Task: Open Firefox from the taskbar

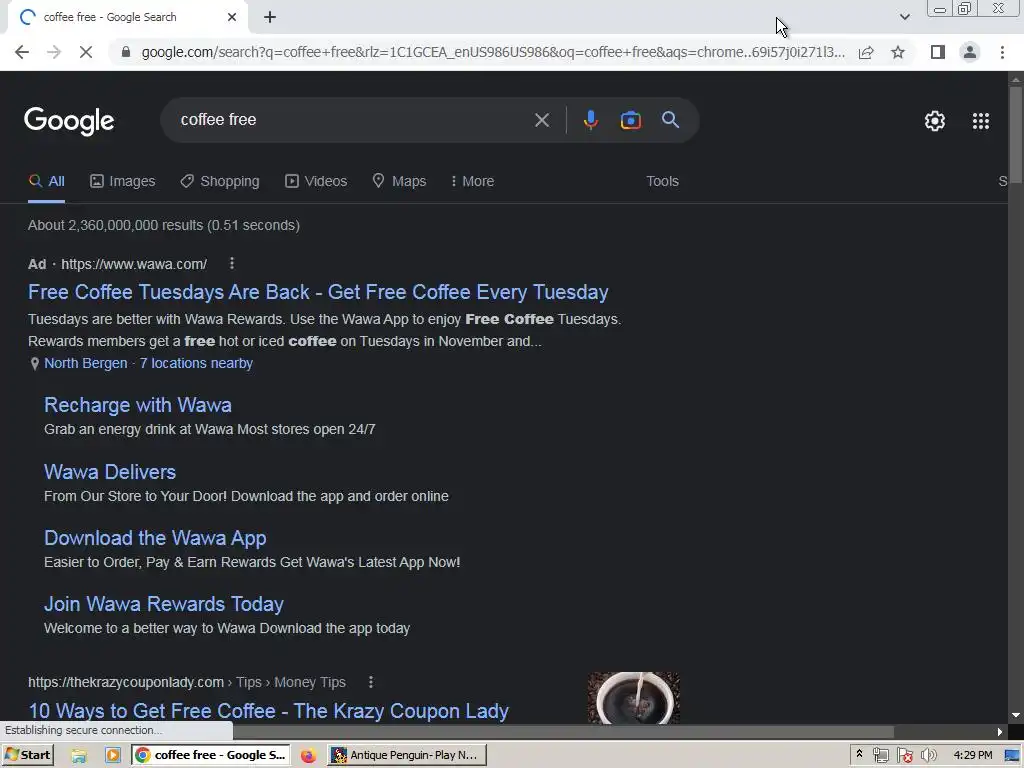Action: pos(308,756)
